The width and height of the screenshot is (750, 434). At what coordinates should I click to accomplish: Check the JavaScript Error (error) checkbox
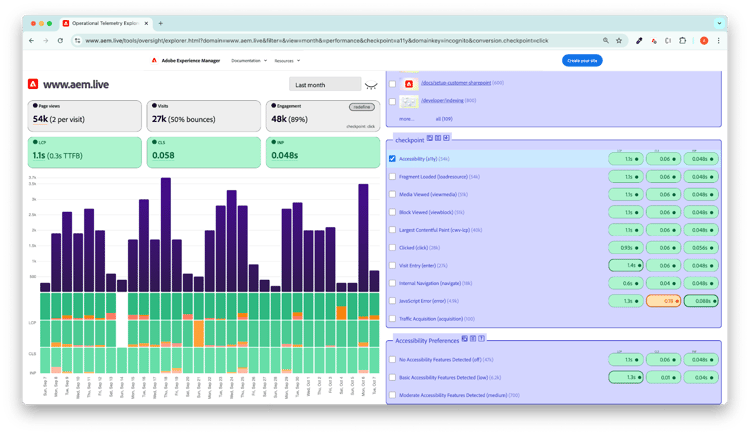[393, 300]
